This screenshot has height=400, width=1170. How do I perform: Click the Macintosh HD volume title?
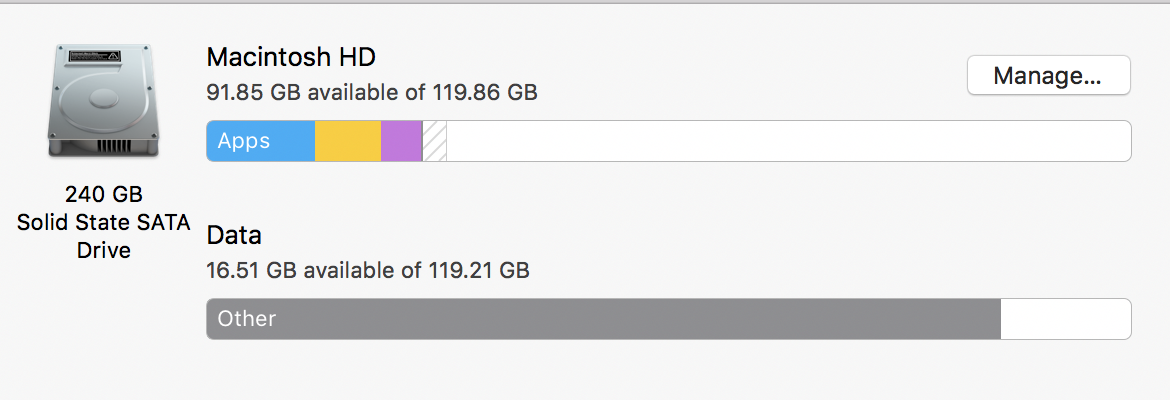pyautogui.click(x=291, y=56)
